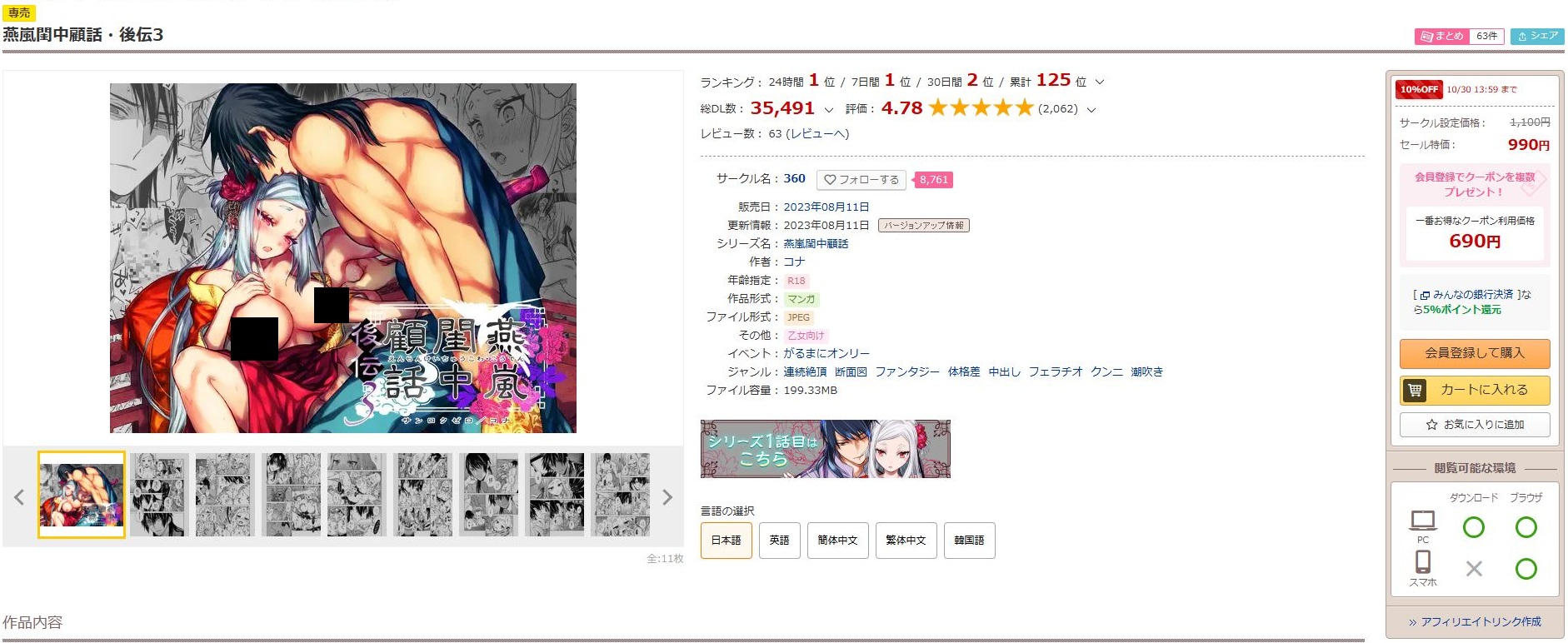
Task: Select 韓国語 language option
Action: point(969,540)
